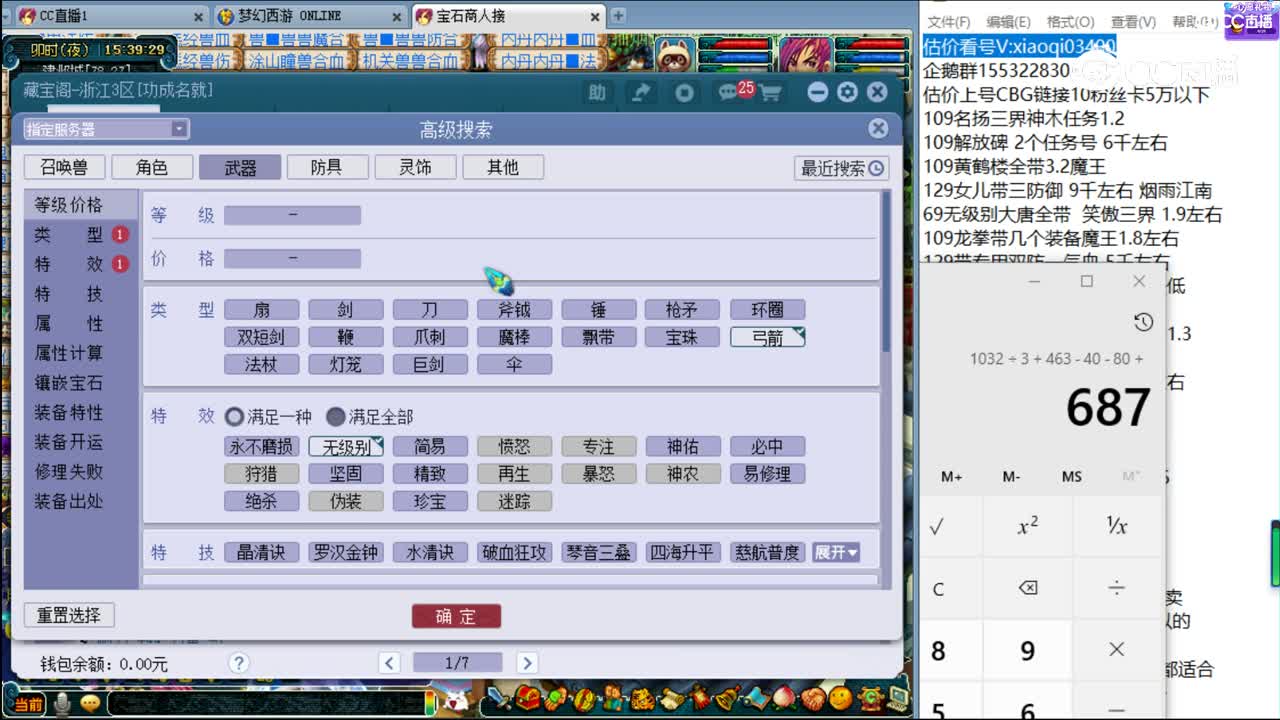Click the peach item icon in the game taskbar
Screen dimensions: 1280x720
[x=784, y=697]
